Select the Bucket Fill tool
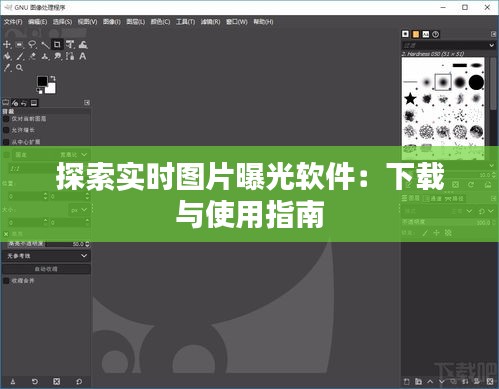 (7, 56)
